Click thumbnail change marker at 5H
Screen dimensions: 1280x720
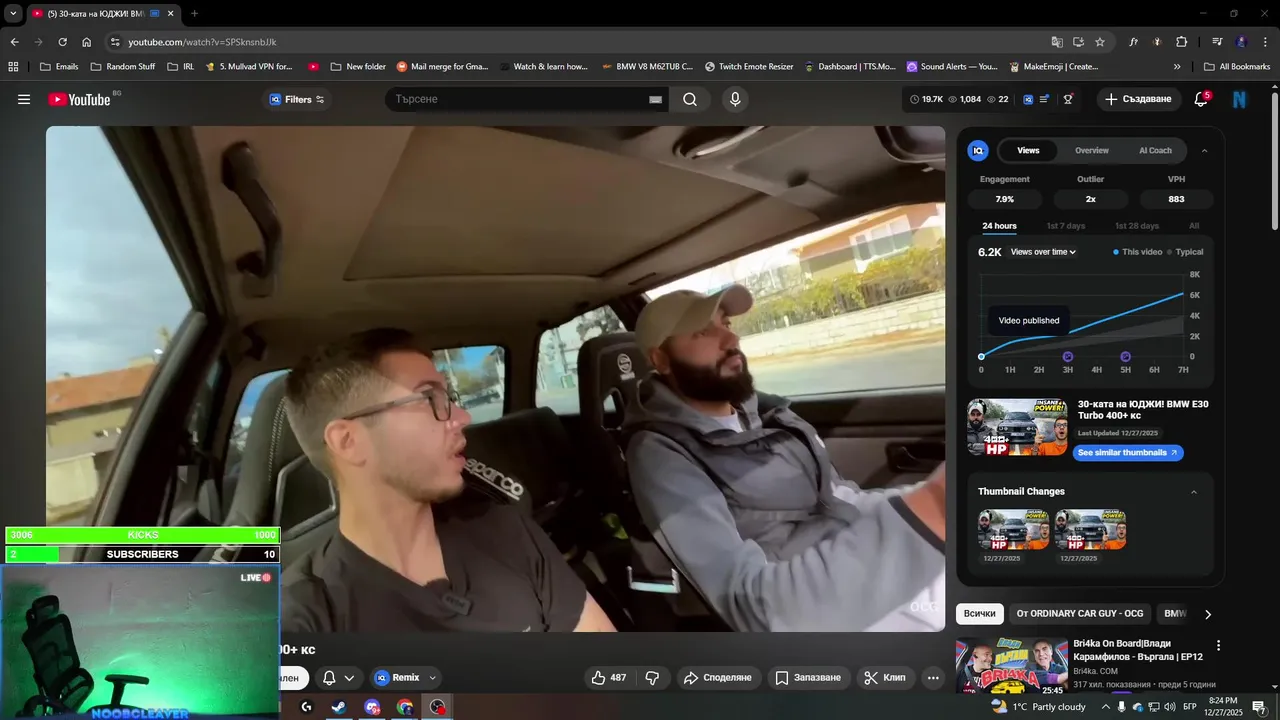pos(1126,357)
